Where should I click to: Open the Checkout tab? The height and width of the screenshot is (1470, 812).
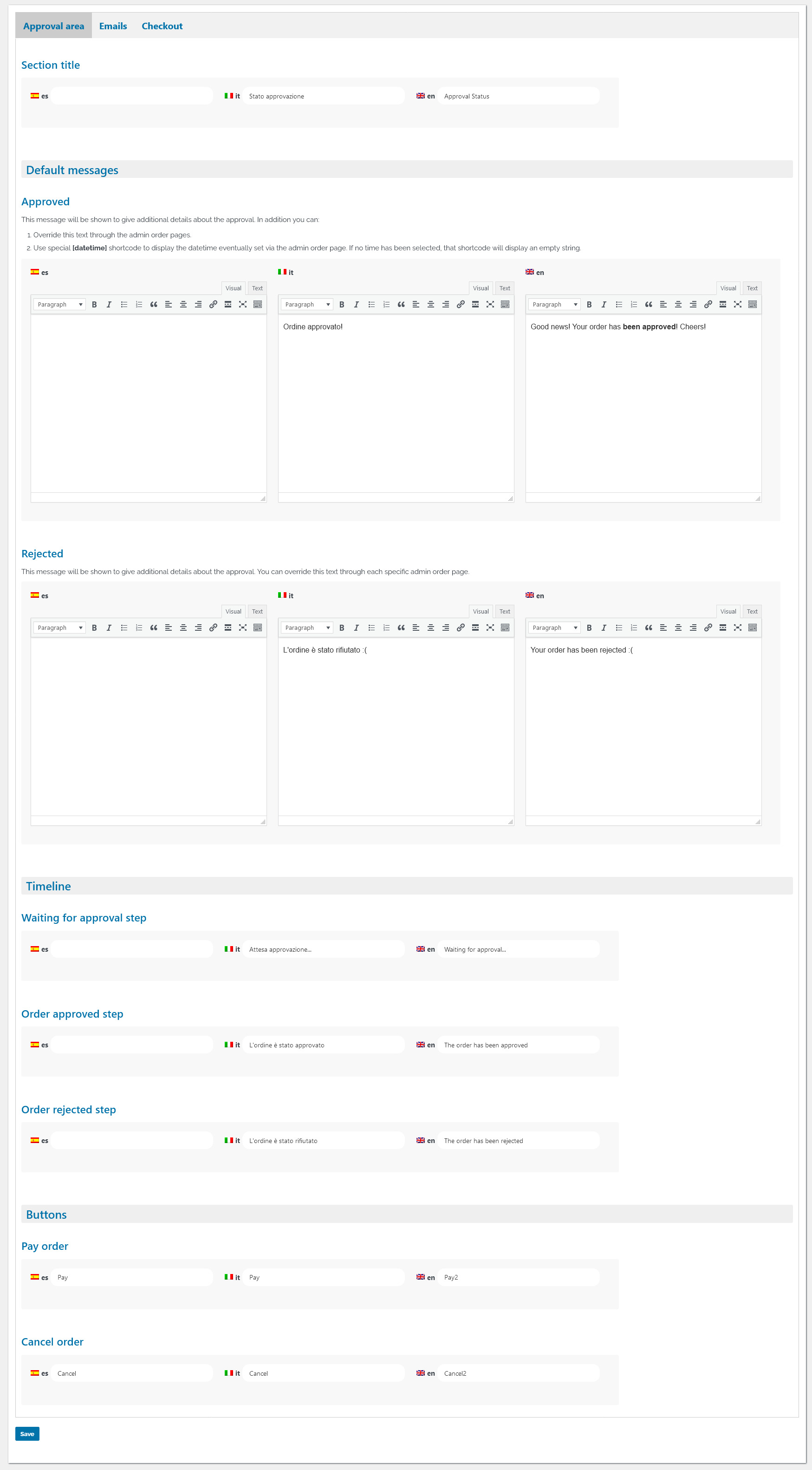pos(162,26)
